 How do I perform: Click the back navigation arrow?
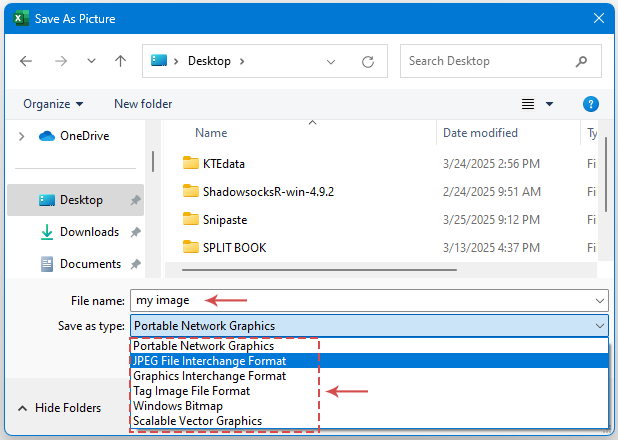click(26, 61)
